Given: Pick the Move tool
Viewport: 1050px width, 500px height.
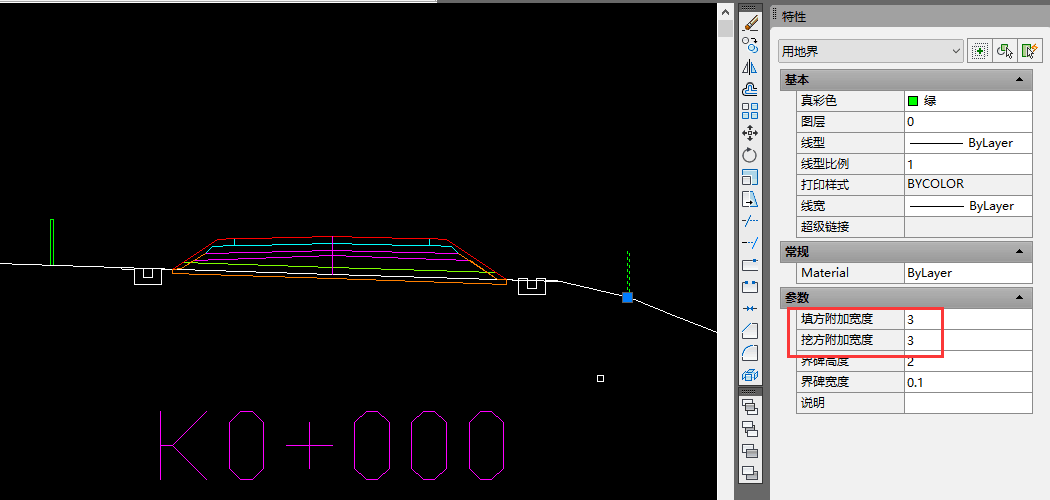Looking at the screenshot, I should [x=750, y=133].
